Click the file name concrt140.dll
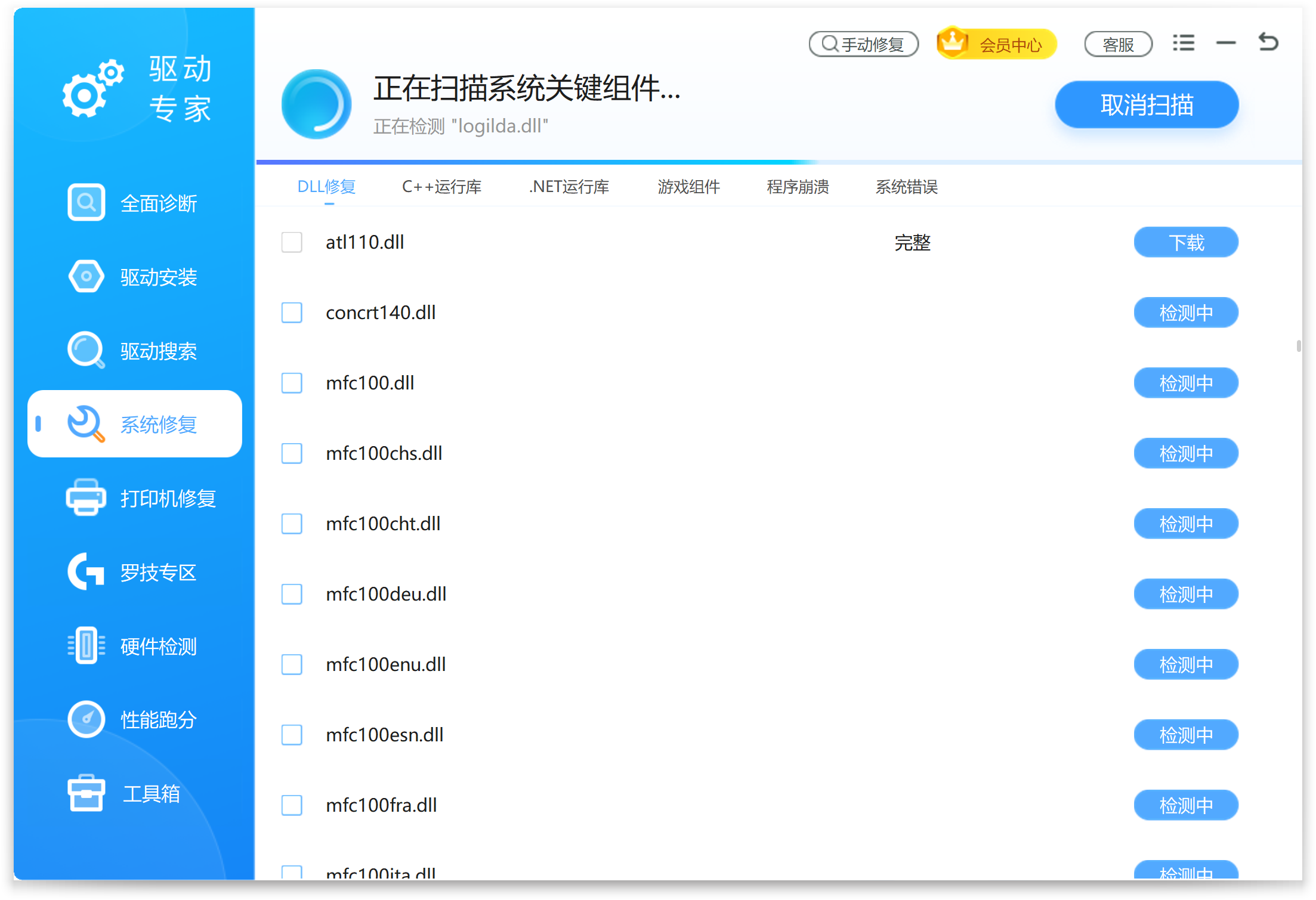 (x=381, y=313)
